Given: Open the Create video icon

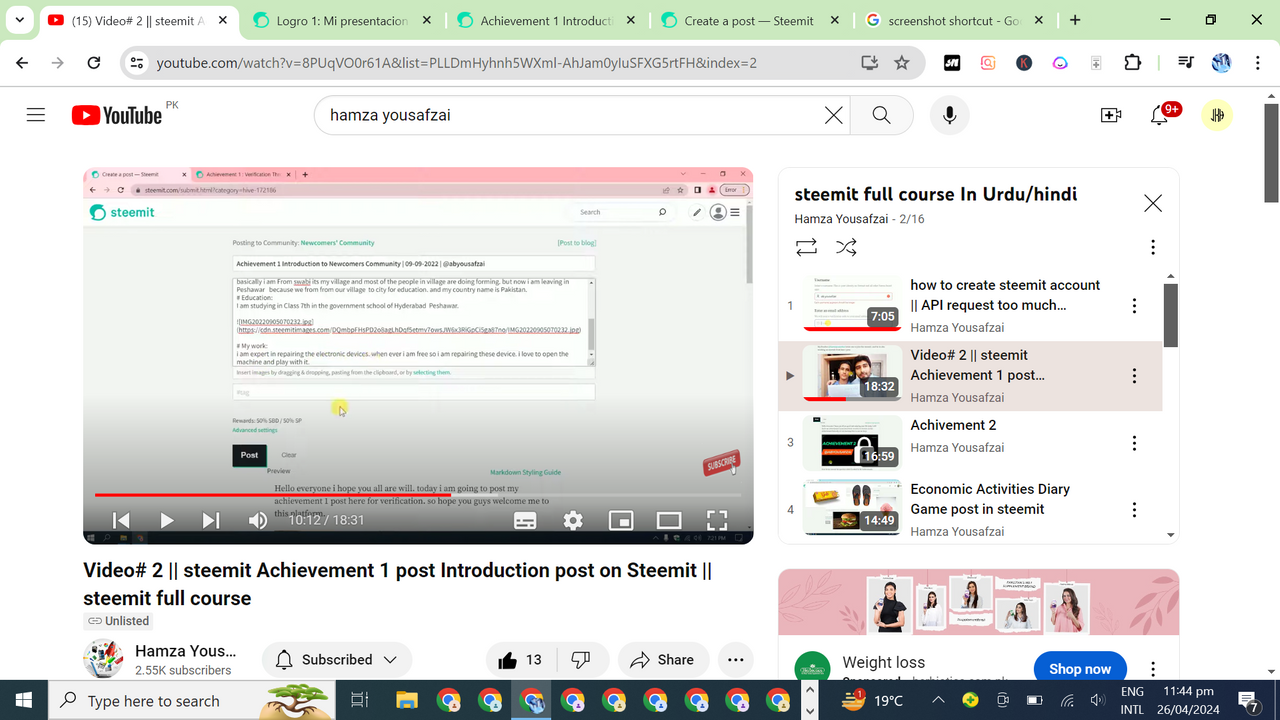Looking at the screenshot, I should [x=1111, y=115].
